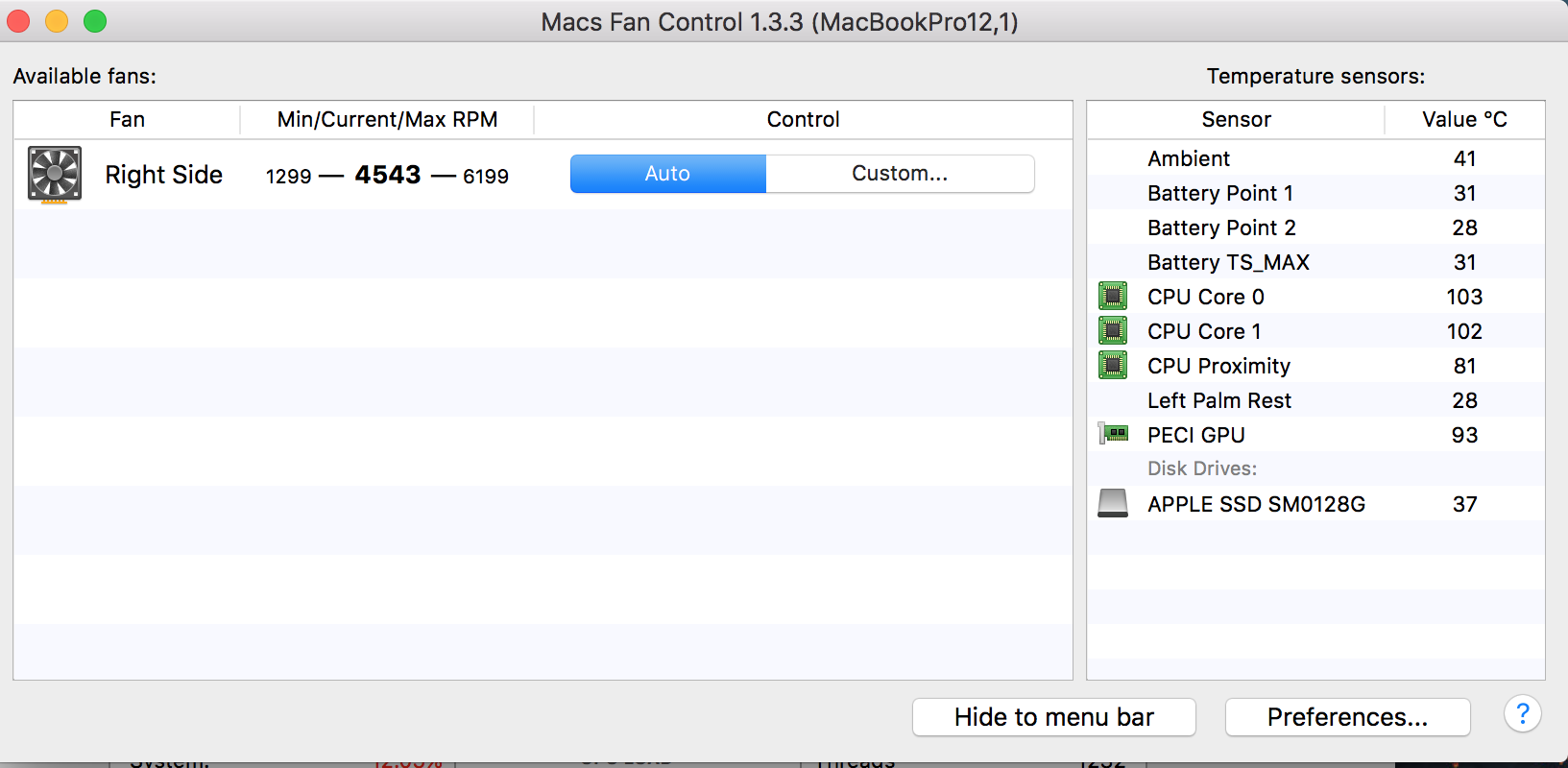1568x768 pixels.
Task: Click the APPLE SSD drive icon
Action: (x=1113, y=503)
